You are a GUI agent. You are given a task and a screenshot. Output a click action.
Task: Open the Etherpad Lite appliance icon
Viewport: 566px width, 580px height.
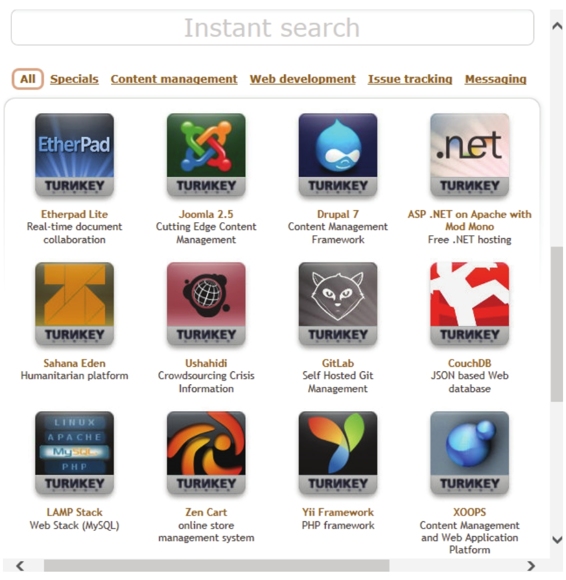pyautogui.click(x=74, y=155)
